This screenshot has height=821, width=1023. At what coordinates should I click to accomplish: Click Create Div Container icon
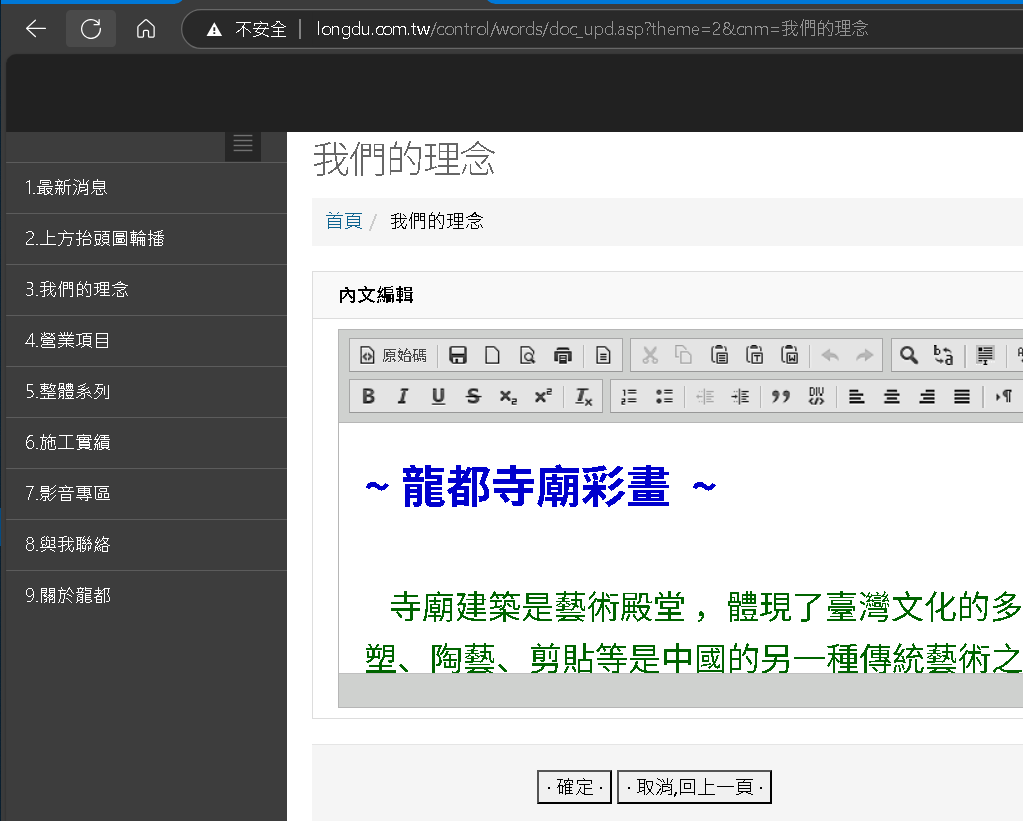tap(816, 396)
